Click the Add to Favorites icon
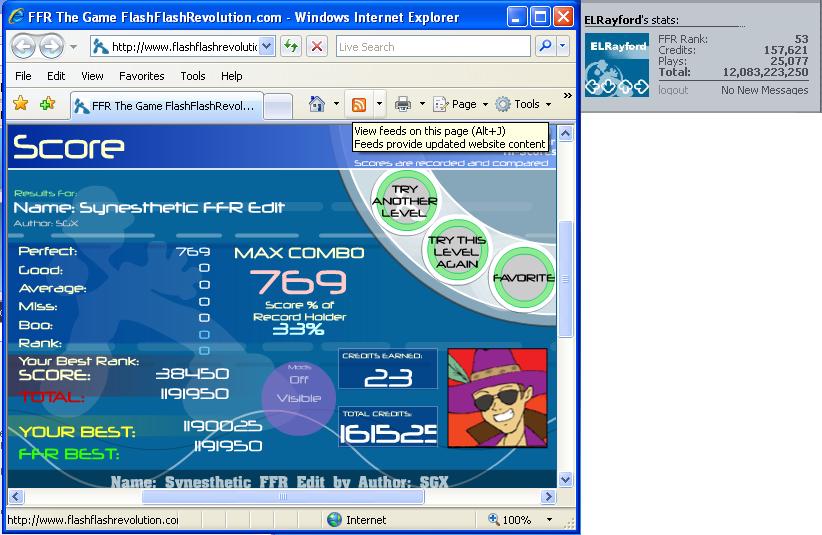The image size is (822, 535). 47,103
